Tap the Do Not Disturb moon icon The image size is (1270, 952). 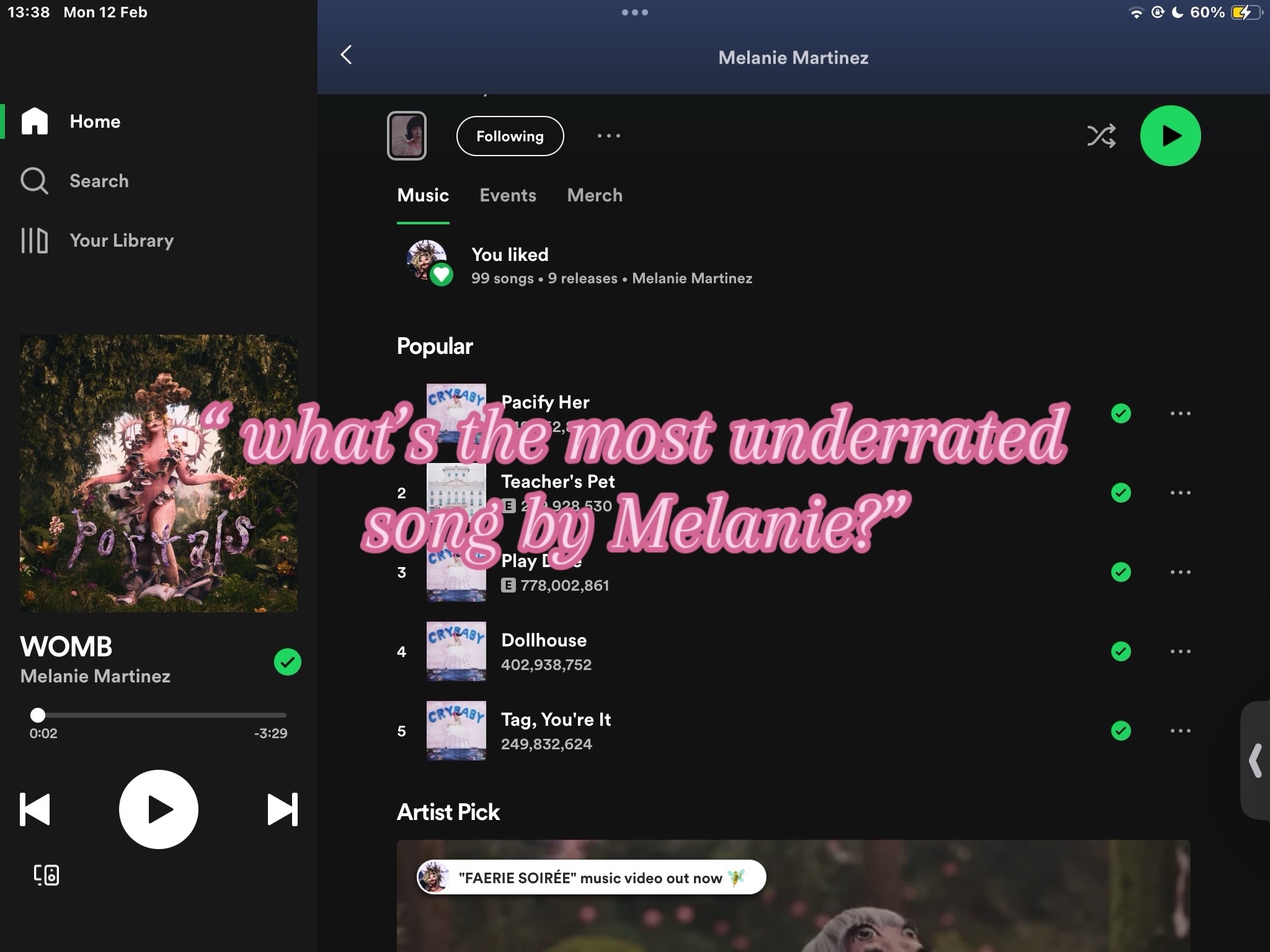pos(1178,12)
